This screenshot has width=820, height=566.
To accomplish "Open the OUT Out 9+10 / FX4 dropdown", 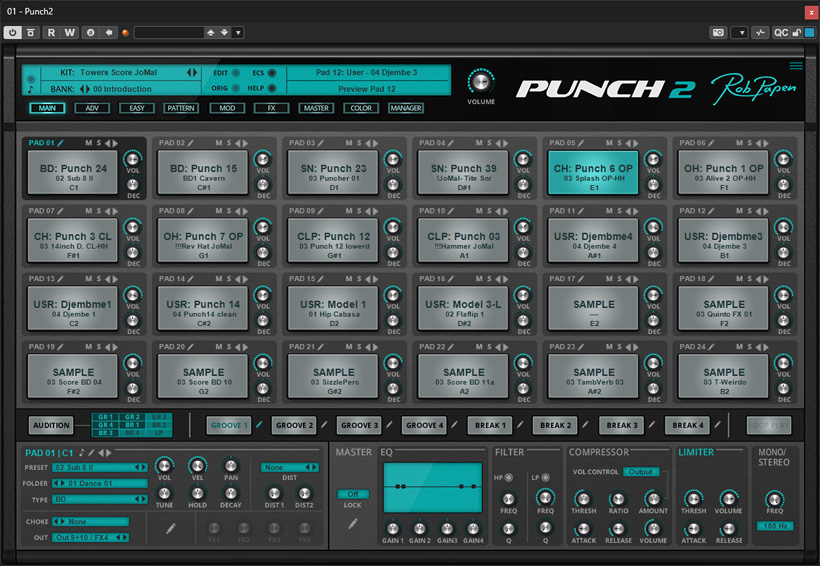I will [x=90, y=537].
